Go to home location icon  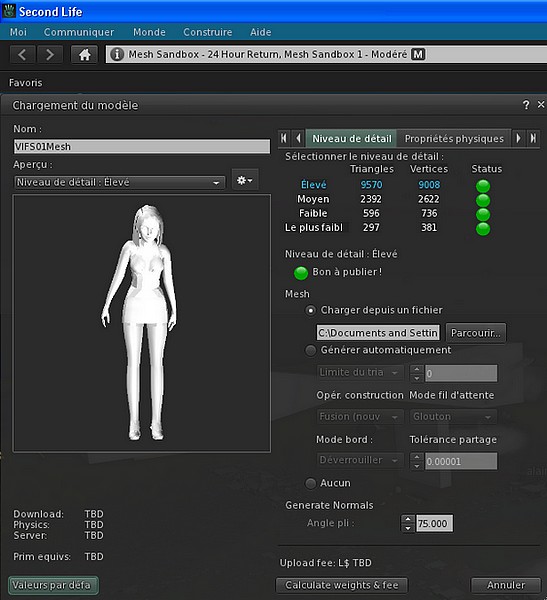point(85,55)
